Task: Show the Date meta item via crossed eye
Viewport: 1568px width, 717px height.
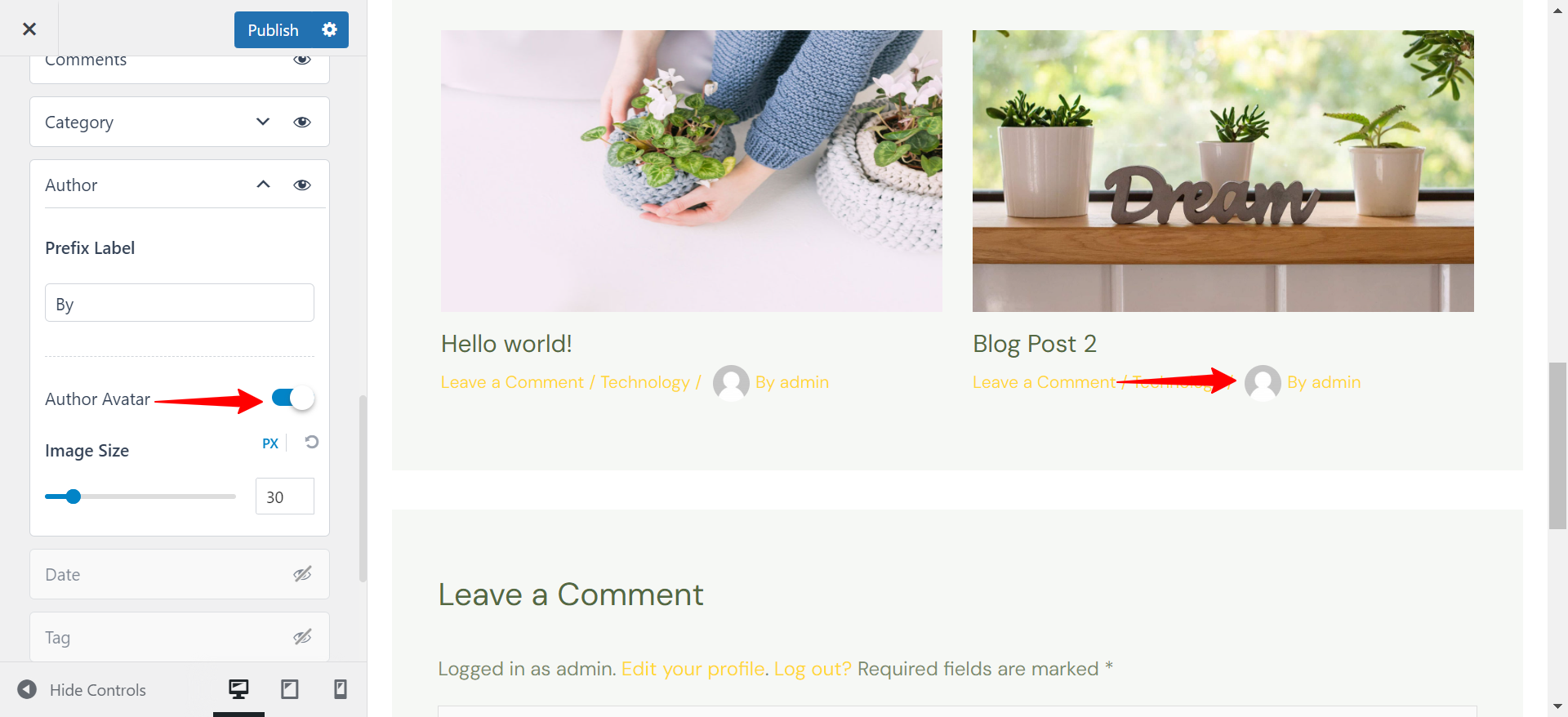Action: coord(302,574)
